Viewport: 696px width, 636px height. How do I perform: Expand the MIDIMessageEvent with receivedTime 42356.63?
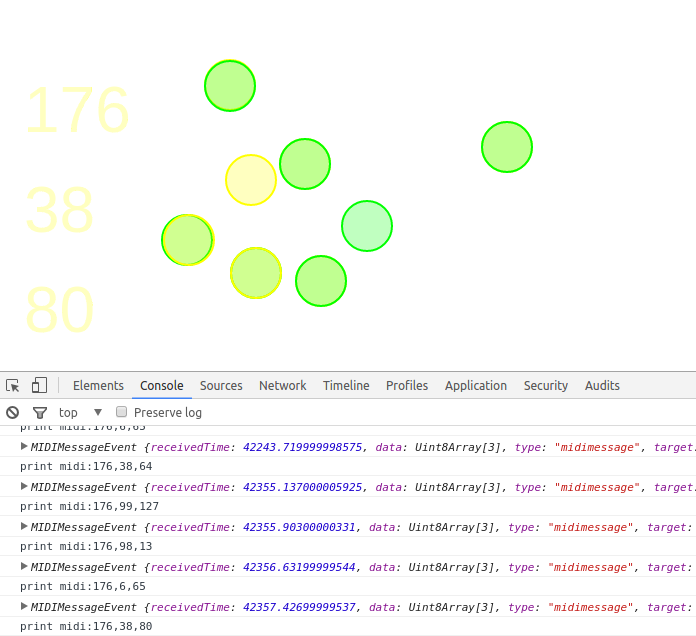(x=25, y=566)
